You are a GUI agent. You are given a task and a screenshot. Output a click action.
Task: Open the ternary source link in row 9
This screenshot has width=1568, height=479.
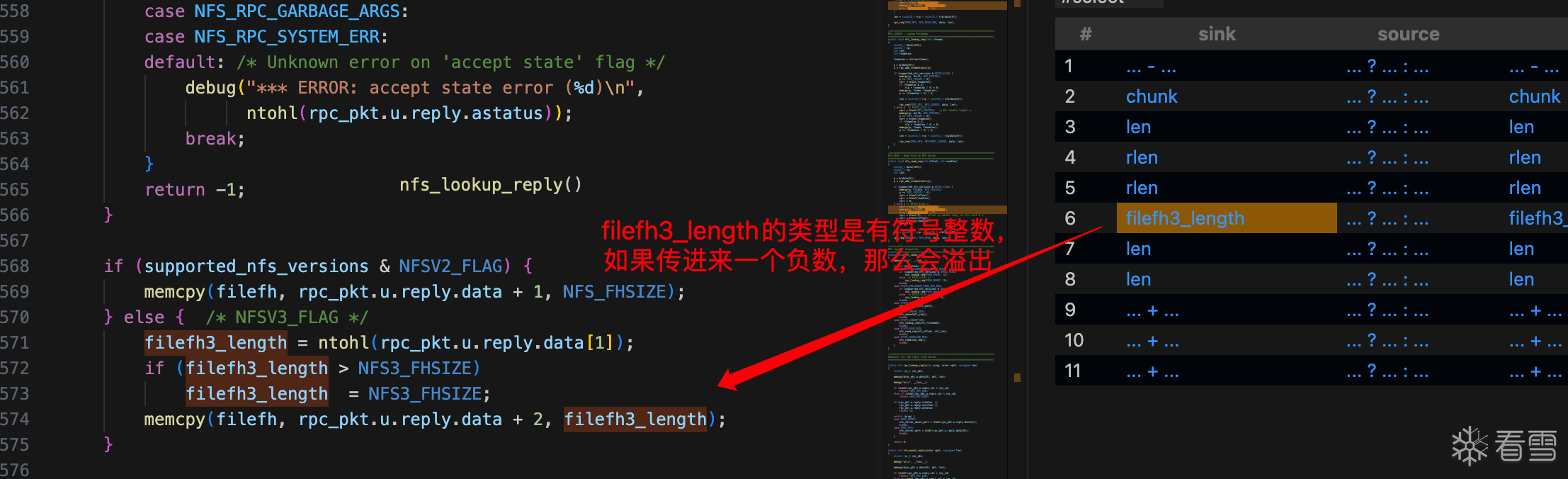coord(1387,310)
